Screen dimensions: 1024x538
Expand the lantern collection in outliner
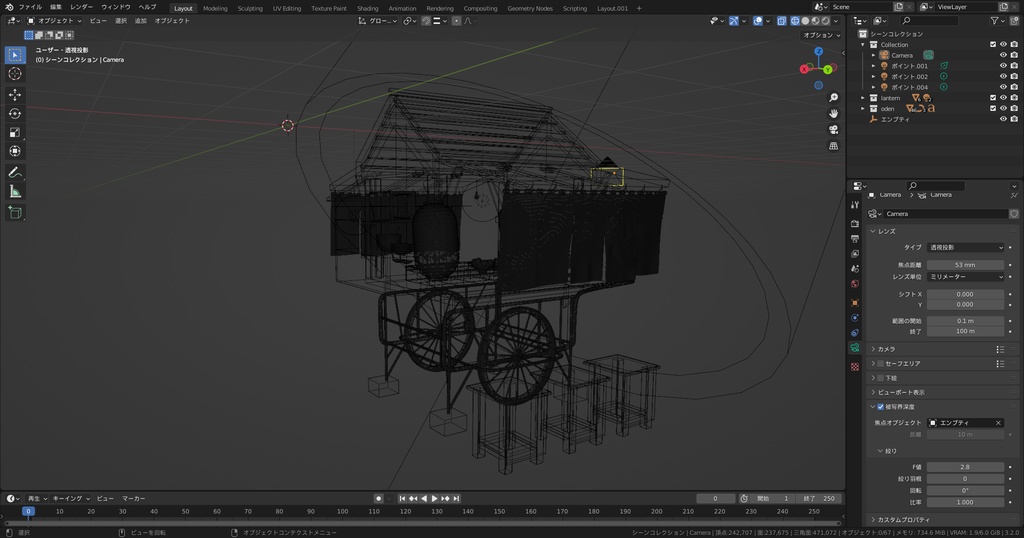pyautogui.click(x=863, y=98)
